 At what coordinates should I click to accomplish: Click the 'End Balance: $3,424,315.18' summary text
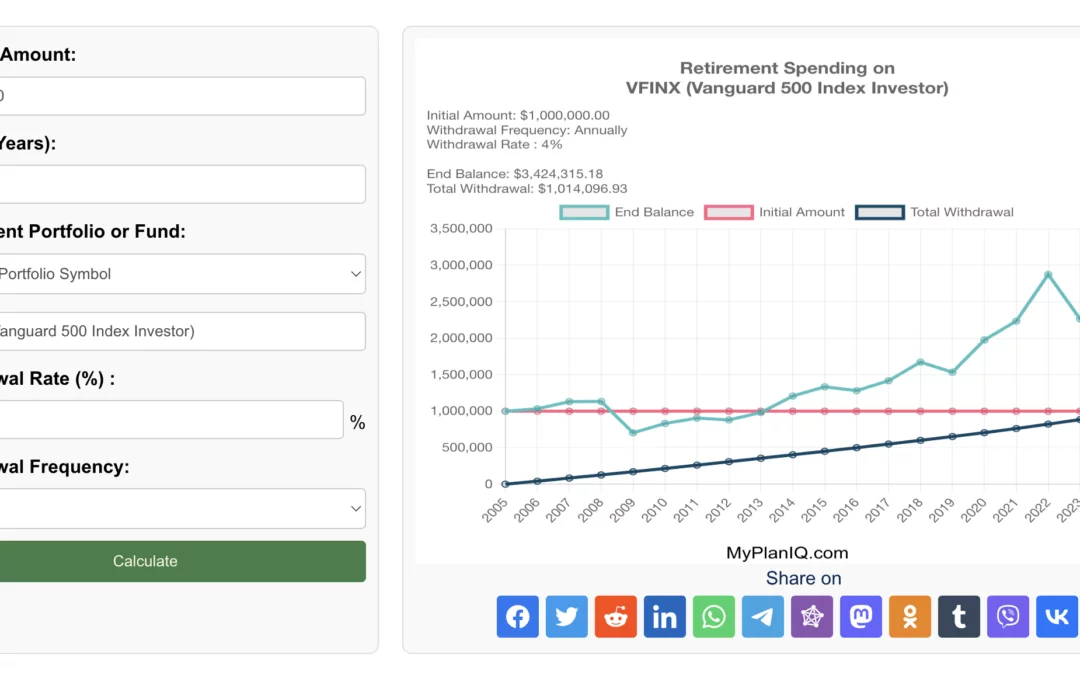[x=515, y=174]
